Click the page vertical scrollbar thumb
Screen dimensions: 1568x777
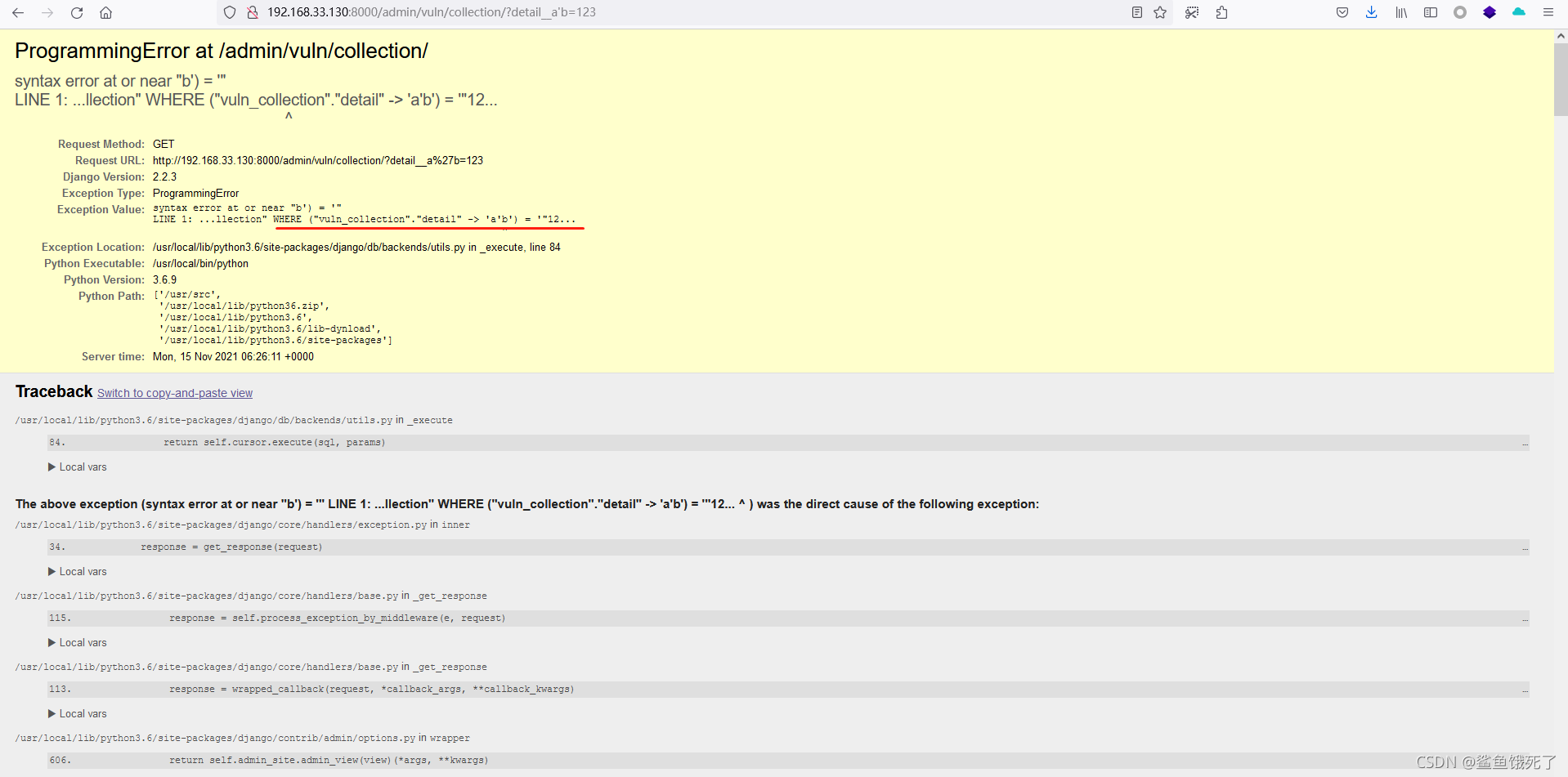pyautogui.click(x=1561, y=79)
